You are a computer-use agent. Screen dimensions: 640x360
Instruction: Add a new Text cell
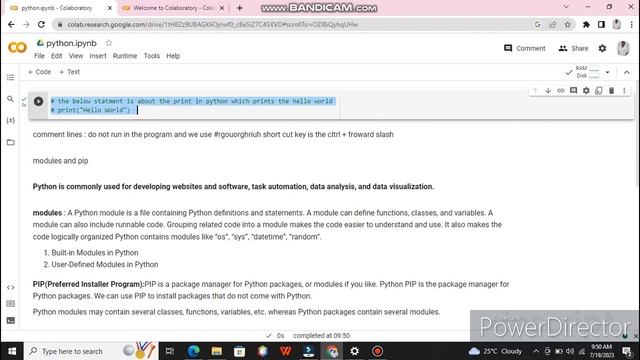click(x=69, y=72)
